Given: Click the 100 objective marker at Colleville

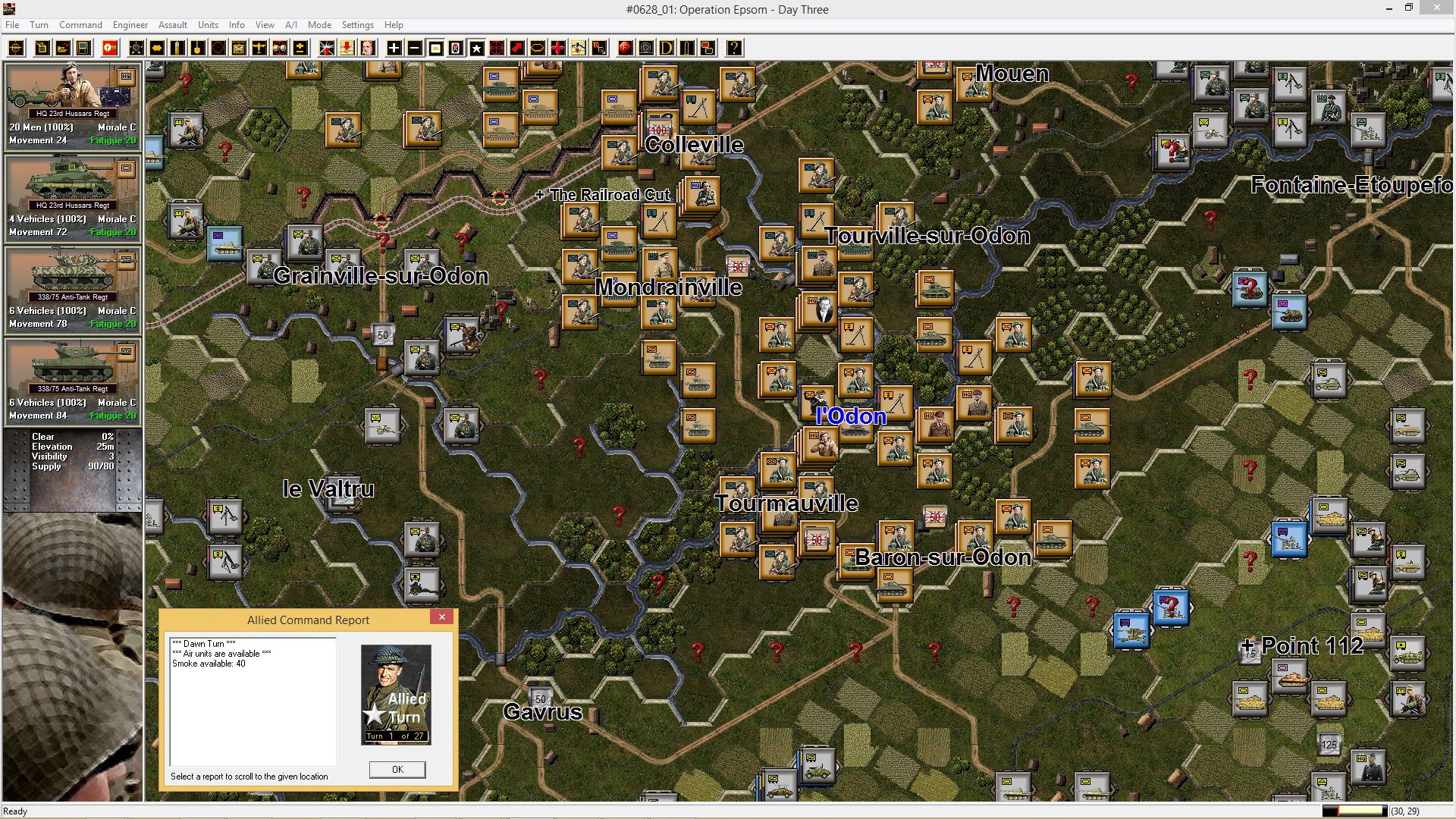Looking at the screenshot, I should (658, 129).
